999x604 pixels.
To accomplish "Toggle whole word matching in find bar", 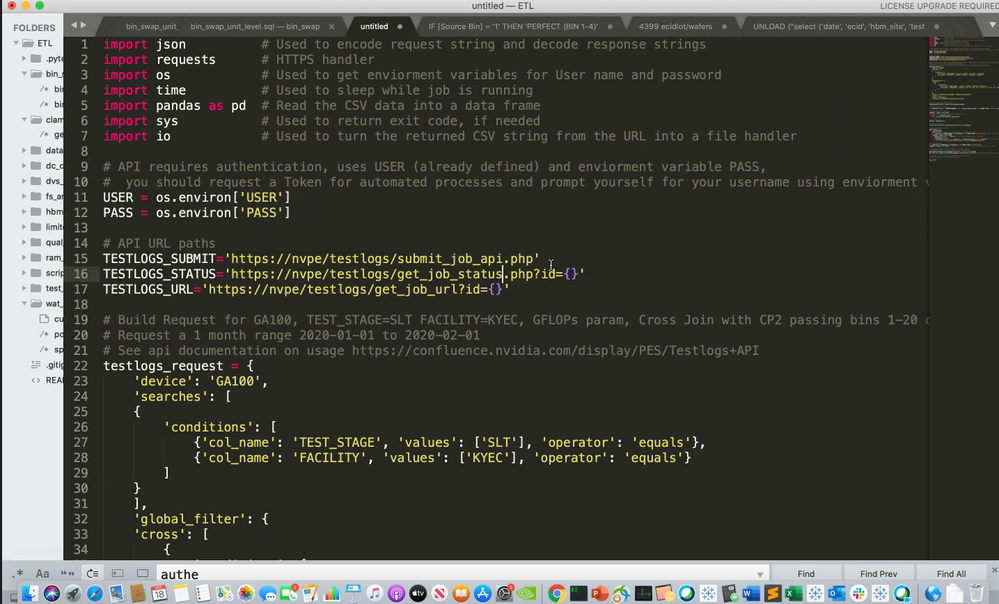I will [68, 573].
